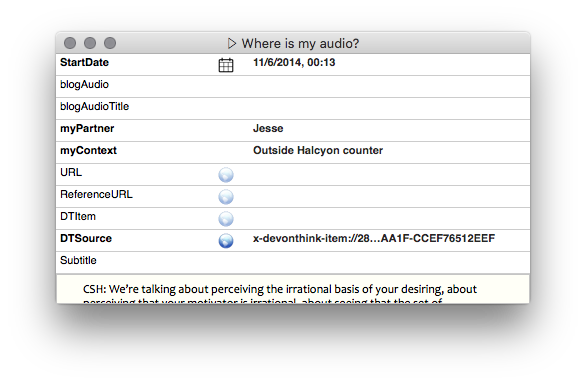Click the triangle icon before the window title
This screenshot has width=586, height=384.
coord(232,43)
